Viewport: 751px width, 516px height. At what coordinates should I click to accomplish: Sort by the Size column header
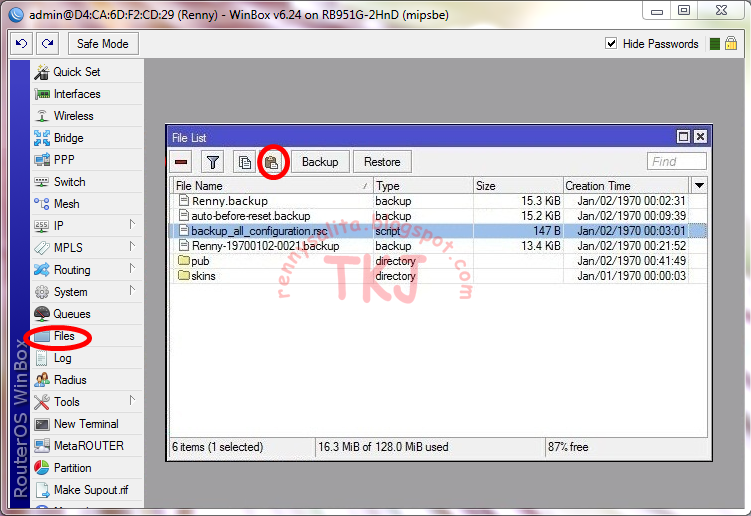[x=518, y=185]
